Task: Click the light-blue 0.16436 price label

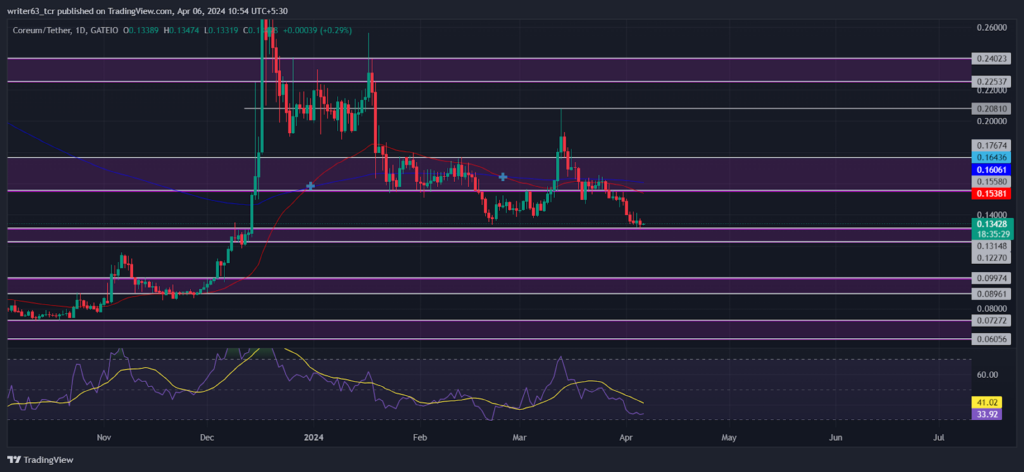Action: point(991,157)
